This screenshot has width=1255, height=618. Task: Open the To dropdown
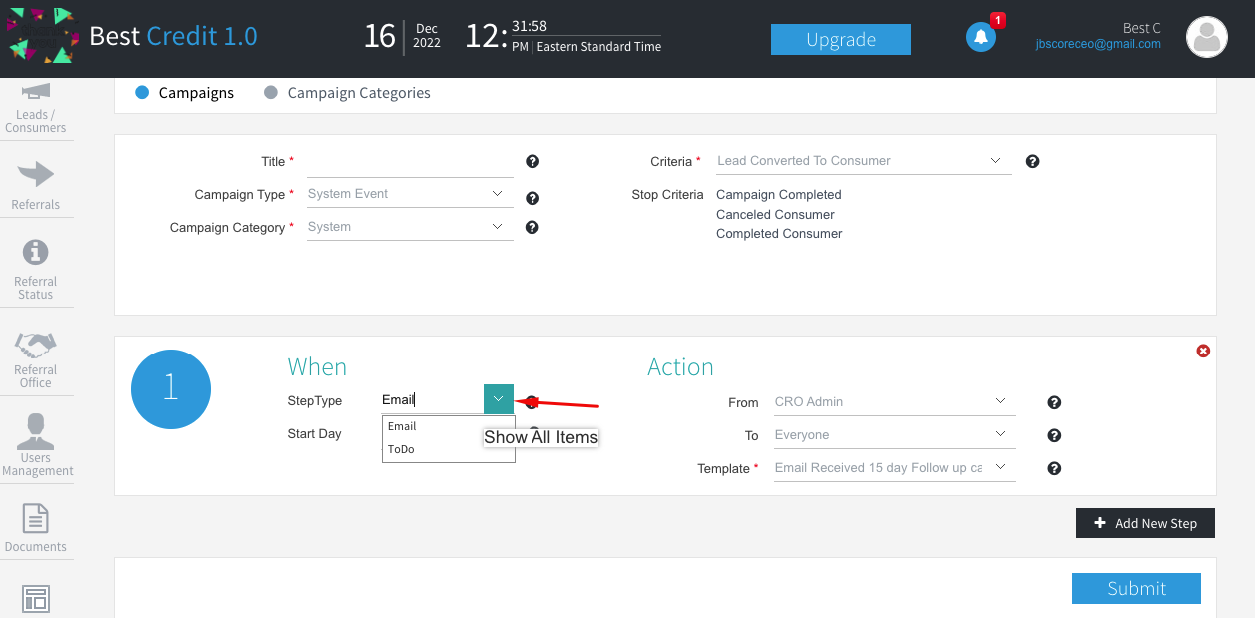1000,434
